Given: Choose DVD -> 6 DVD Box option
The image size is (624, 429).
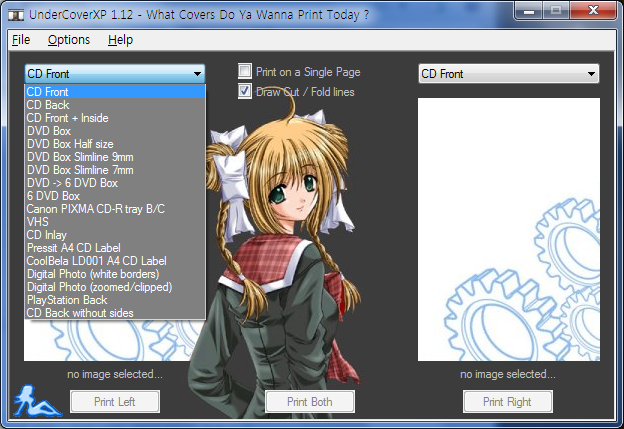Looking at the screenshot, I should click(x=115, y=183).
